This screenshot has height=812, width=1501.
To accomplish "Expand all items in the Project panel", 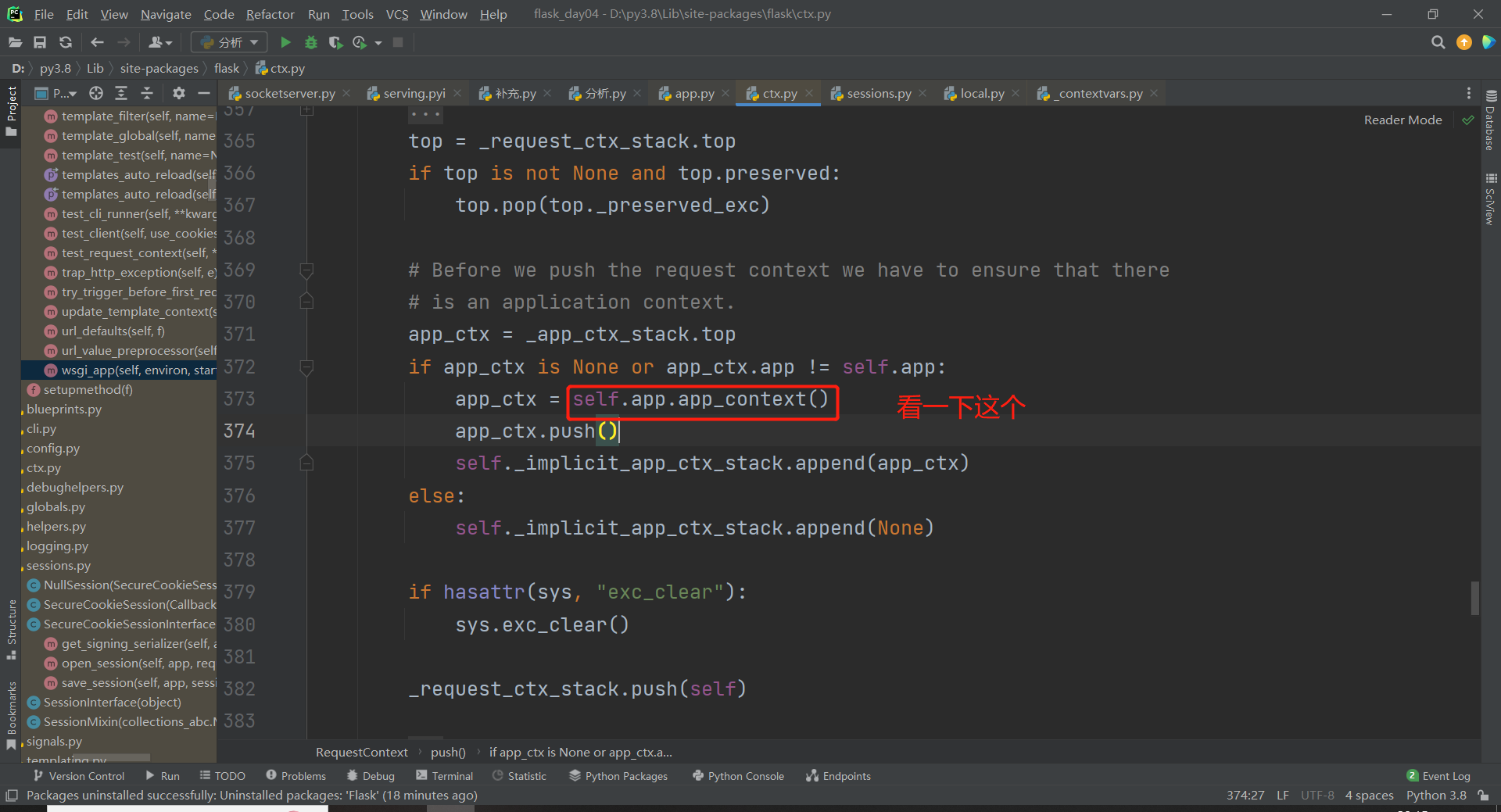I will click(x=121, y=94).
